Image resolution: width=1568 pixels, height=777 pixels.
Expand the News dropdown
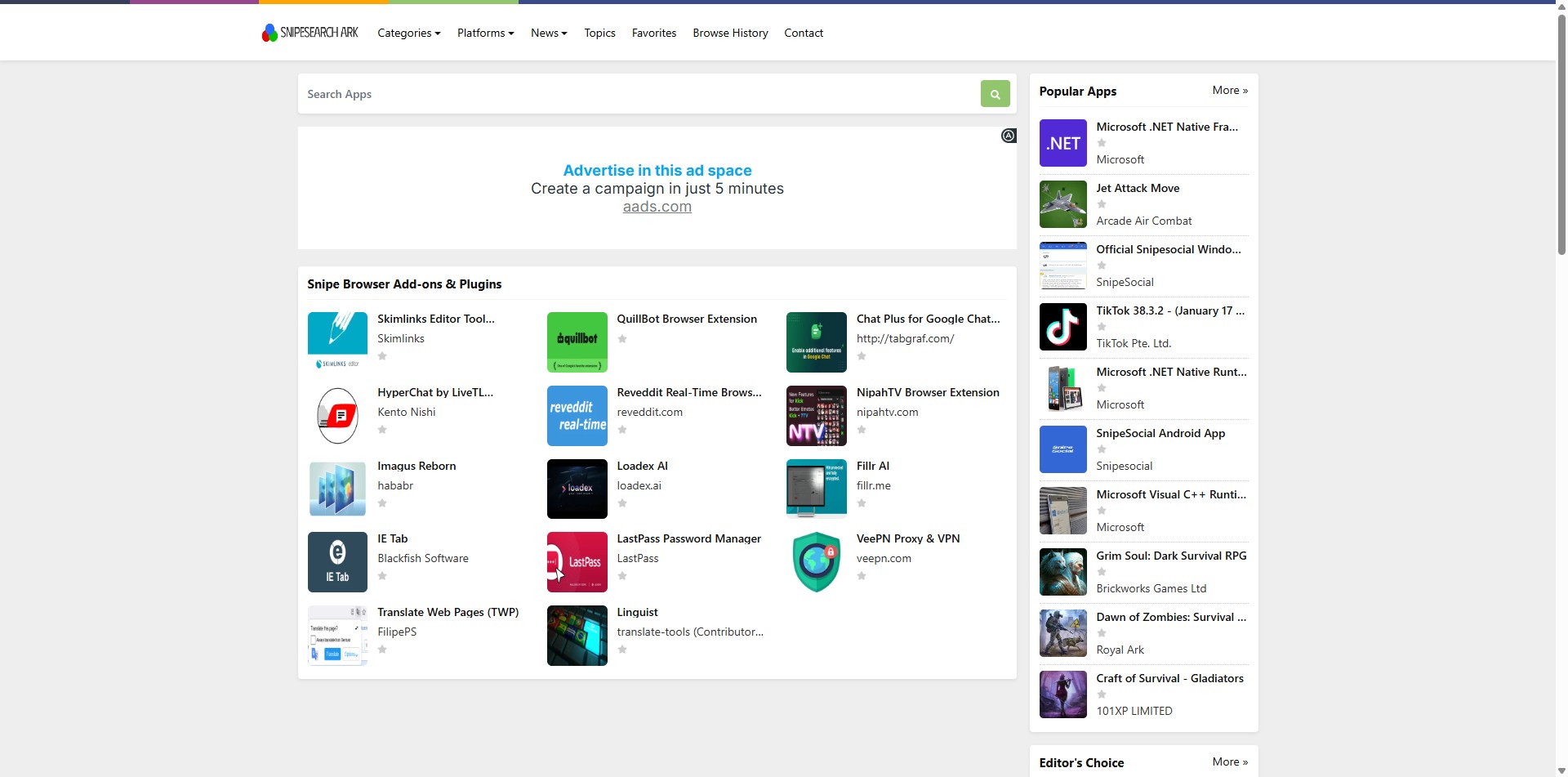pos(549,33)
